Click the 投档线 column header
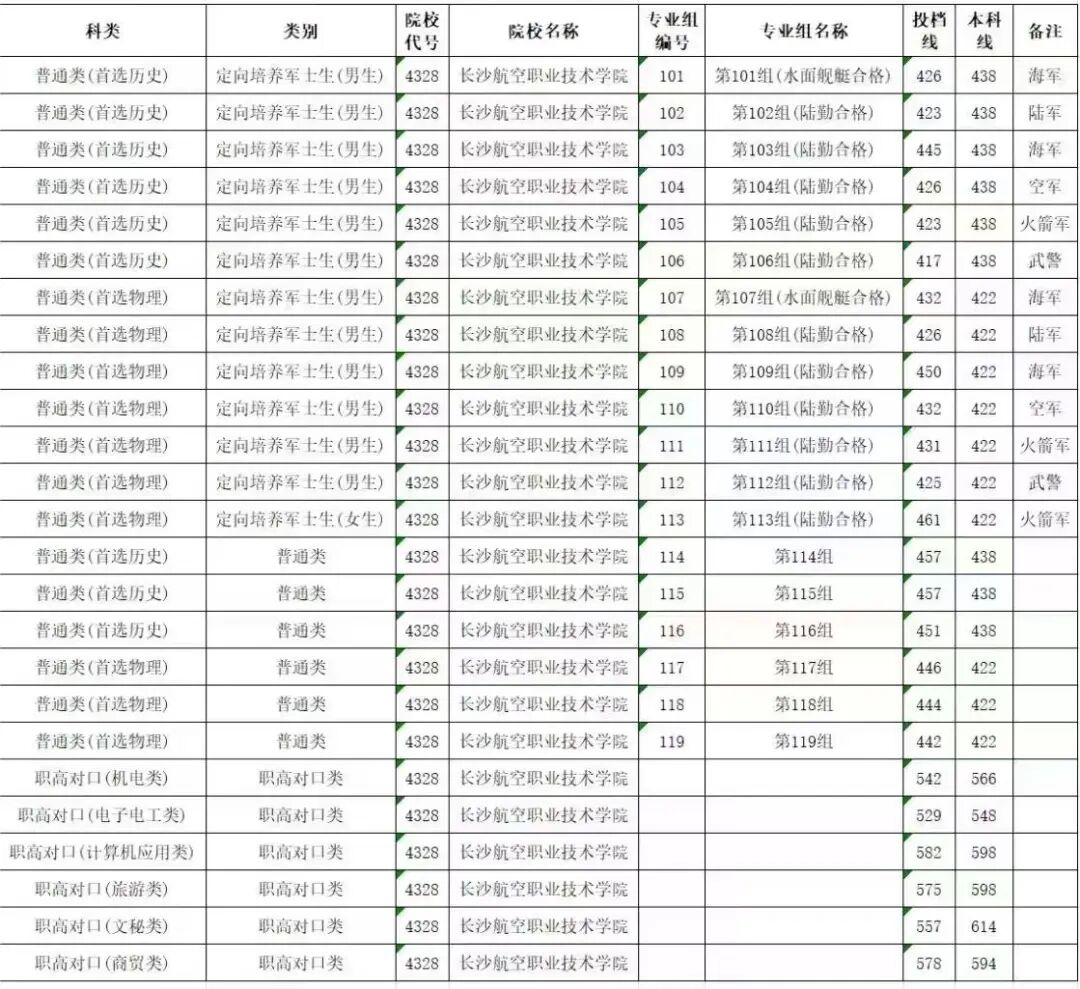Viewport: 1080px width, 989px height. pos(926,28)
